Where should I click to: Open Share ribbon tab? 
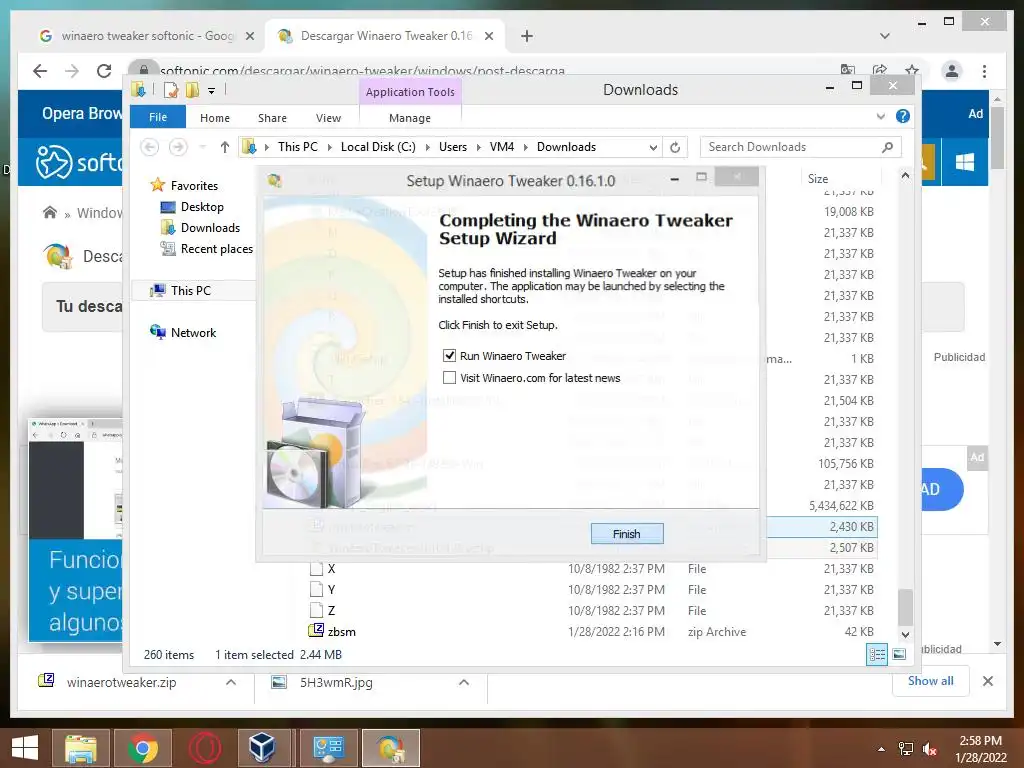(x=272, y=118)
